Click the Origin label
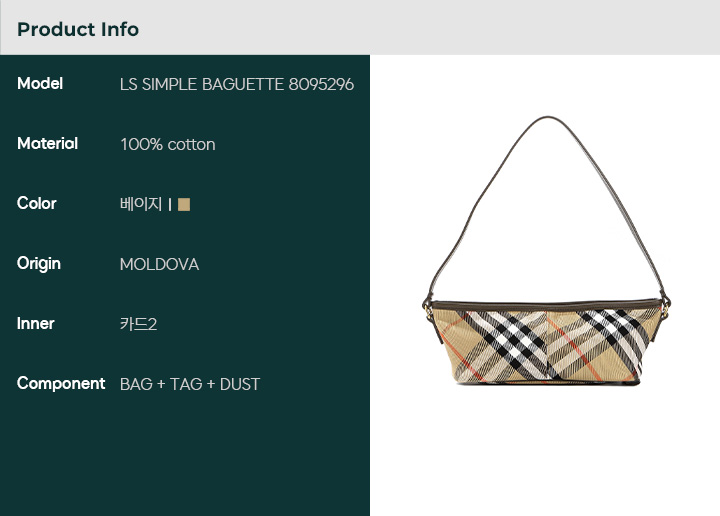Image resolution: width=720 pixels, height=516 pixels. (x=39, y=264)
